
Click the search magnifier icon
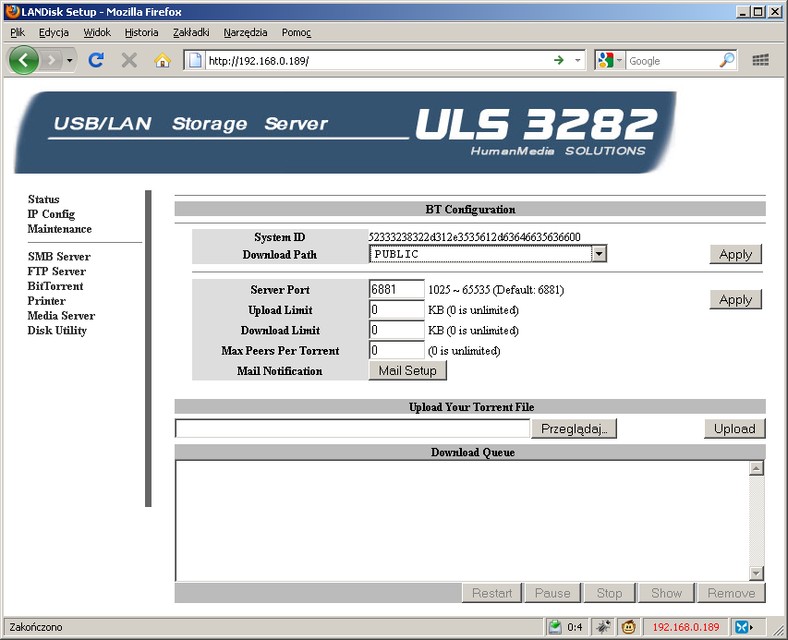point(726,60)
